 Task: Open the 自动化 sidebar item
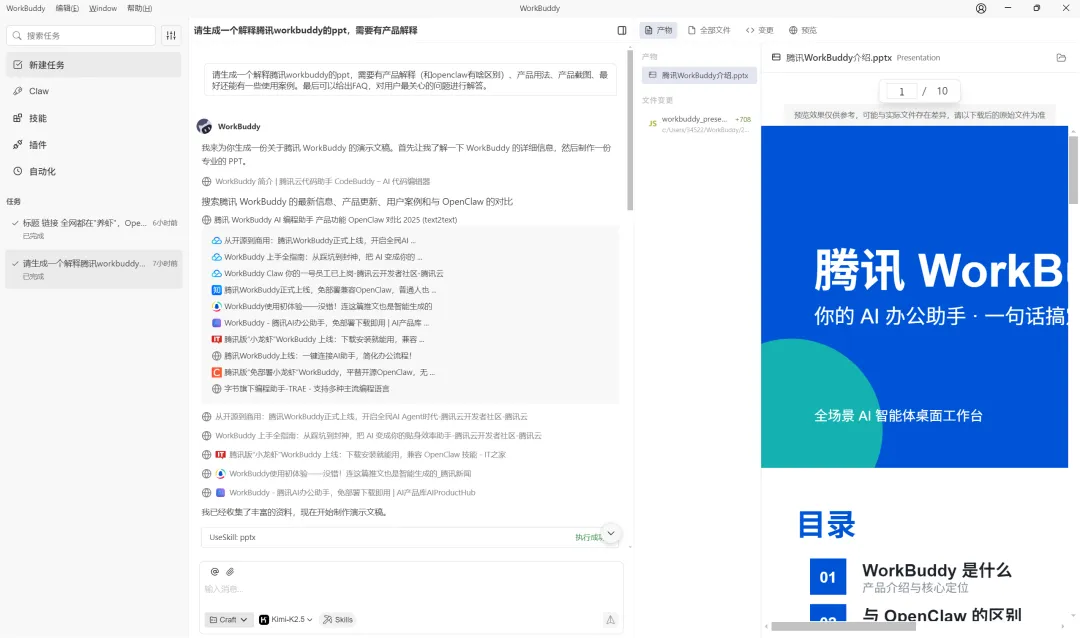click(94, 172)
